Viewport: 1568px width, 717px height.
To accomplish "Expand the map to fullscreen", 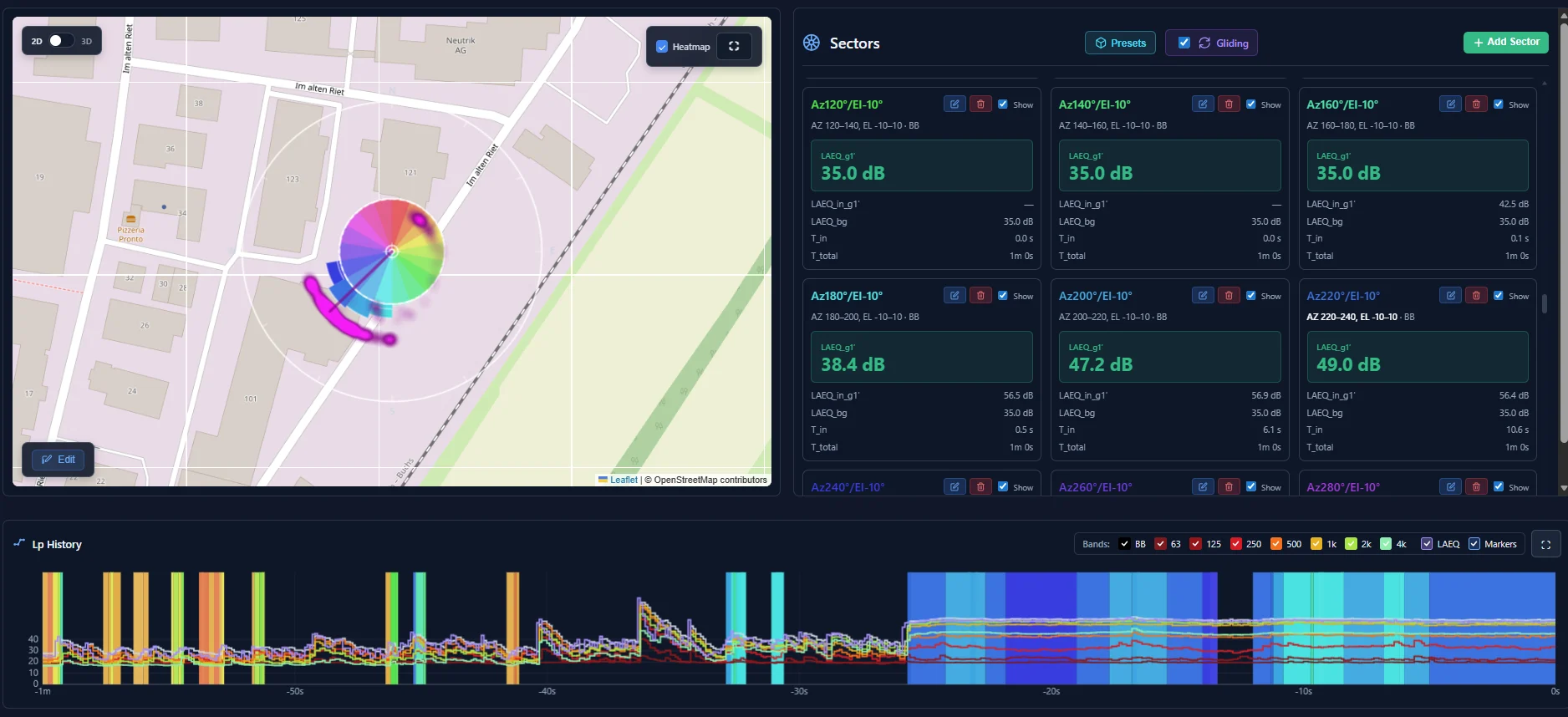I will pos(734,47).
